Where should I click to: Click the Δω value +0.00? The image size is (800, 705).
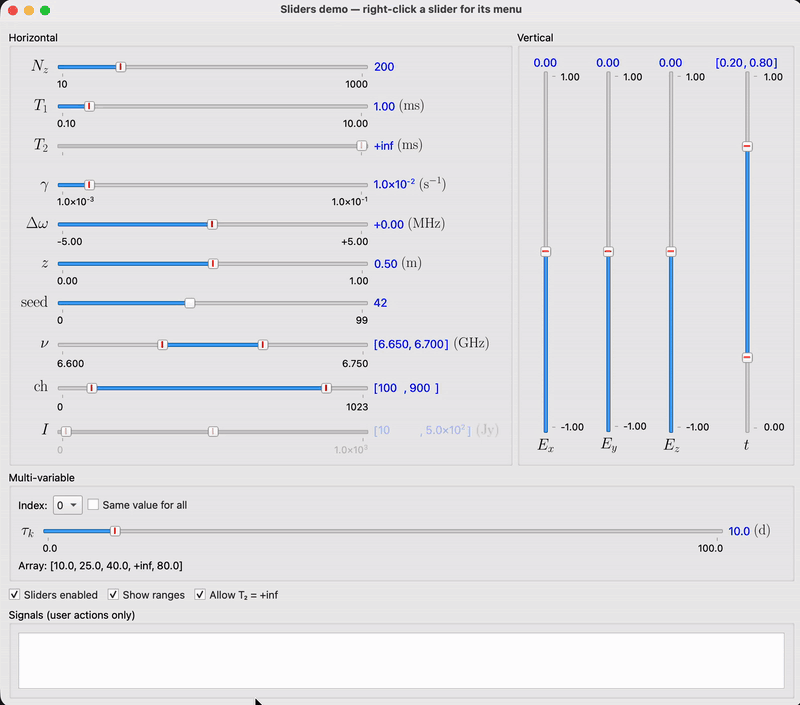coord(389,224)
